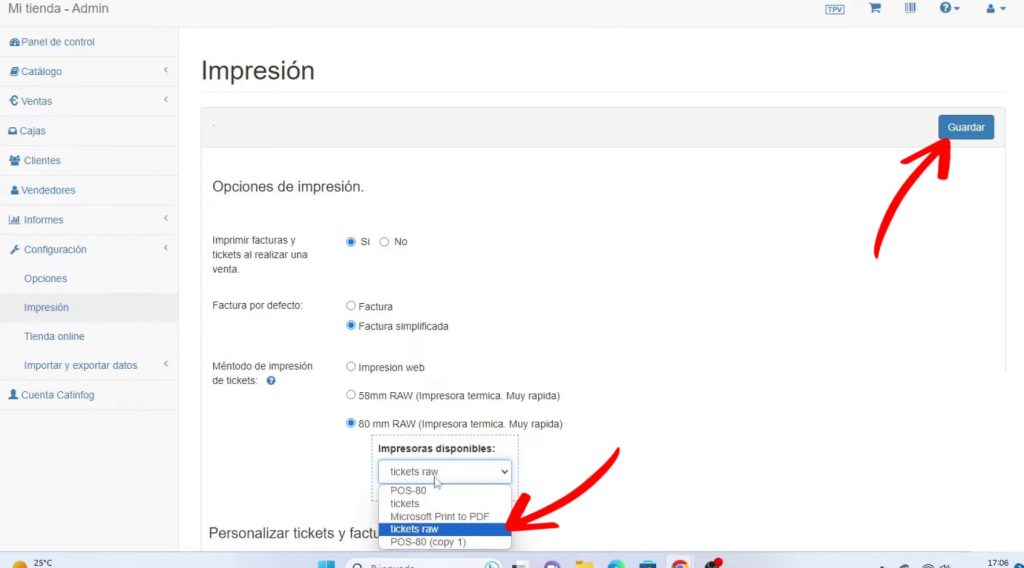Open the TPV point-of-sale icon
1024x568 pixels.
(x=834, y=9)
